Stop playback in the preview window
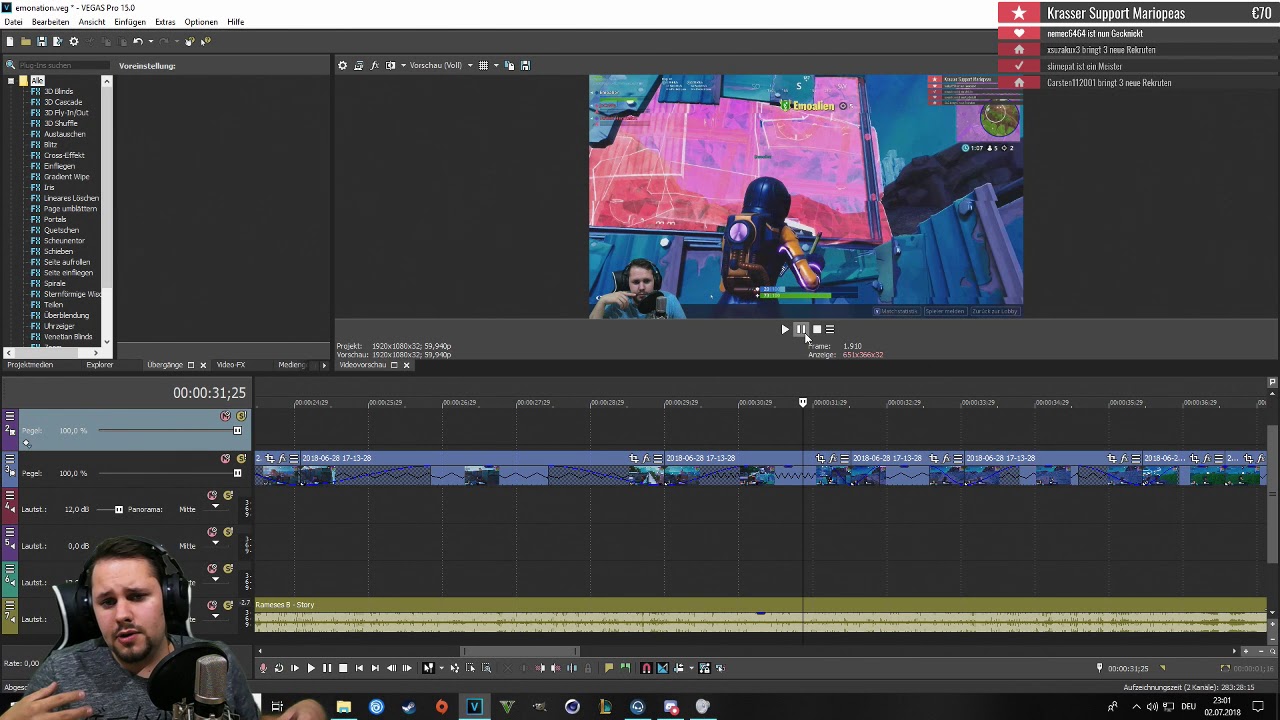Image resolution: width=1280 pixels, height=720 pixels. [x=816, y=329]
